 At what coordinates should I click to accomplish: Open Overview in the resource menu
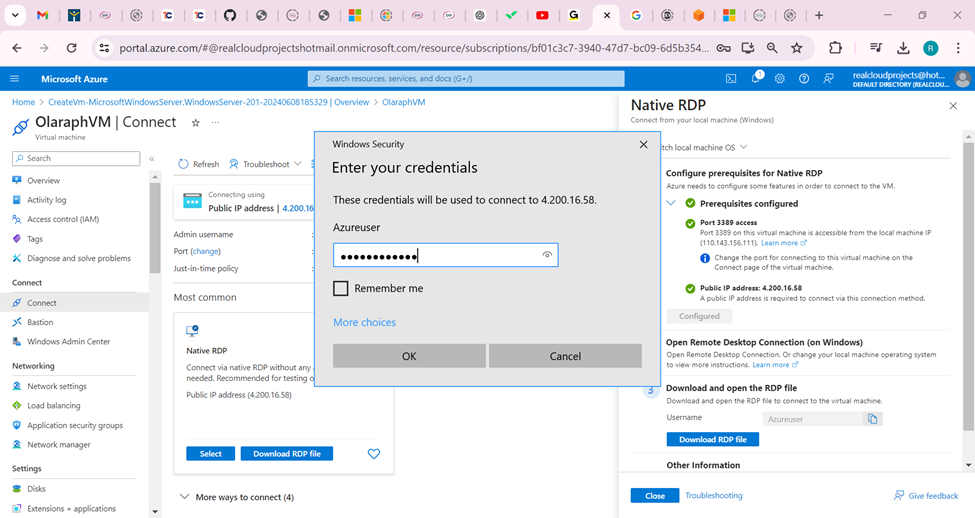pyautogui.click(x=44, y=180)
